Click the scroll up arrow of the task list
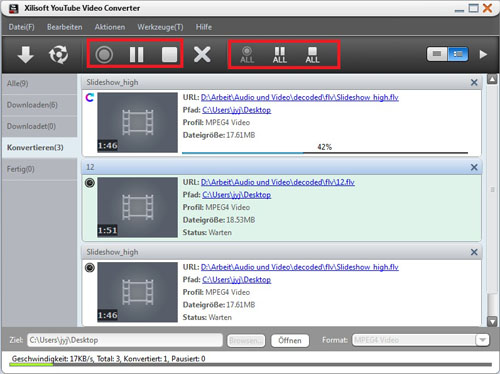 pos(492,79)
